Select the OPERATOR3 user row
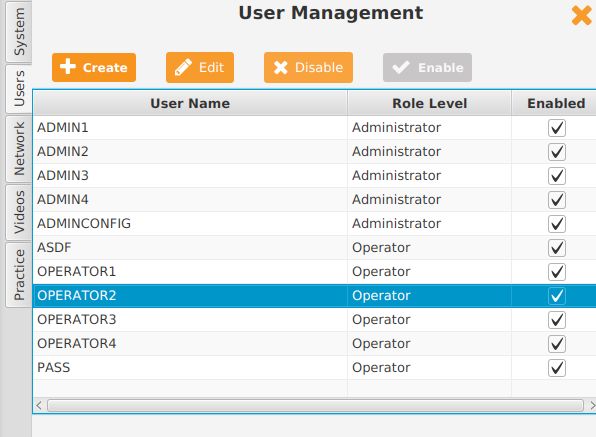 [x=315, y=320]
